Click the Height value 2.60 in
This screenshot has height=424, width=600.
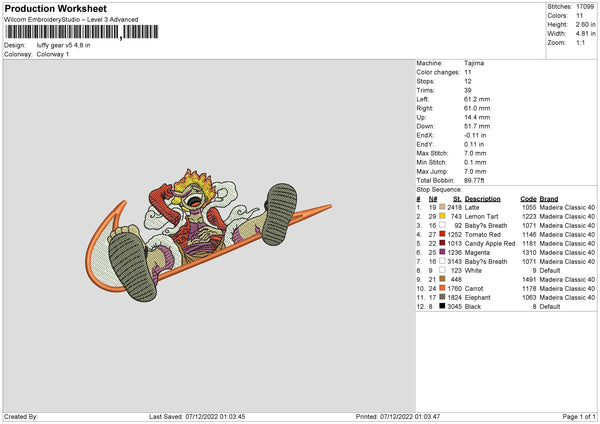585,24
